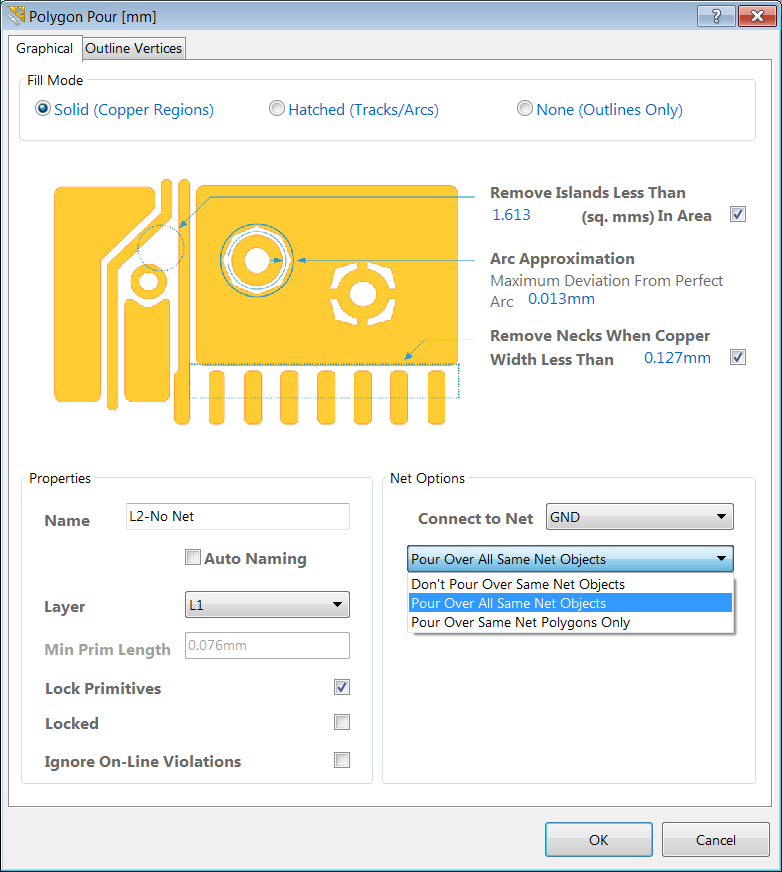The image size is (782, 872).
Task: Select Solid (Copper Regions) fill mode
Action: click(43, 109)
